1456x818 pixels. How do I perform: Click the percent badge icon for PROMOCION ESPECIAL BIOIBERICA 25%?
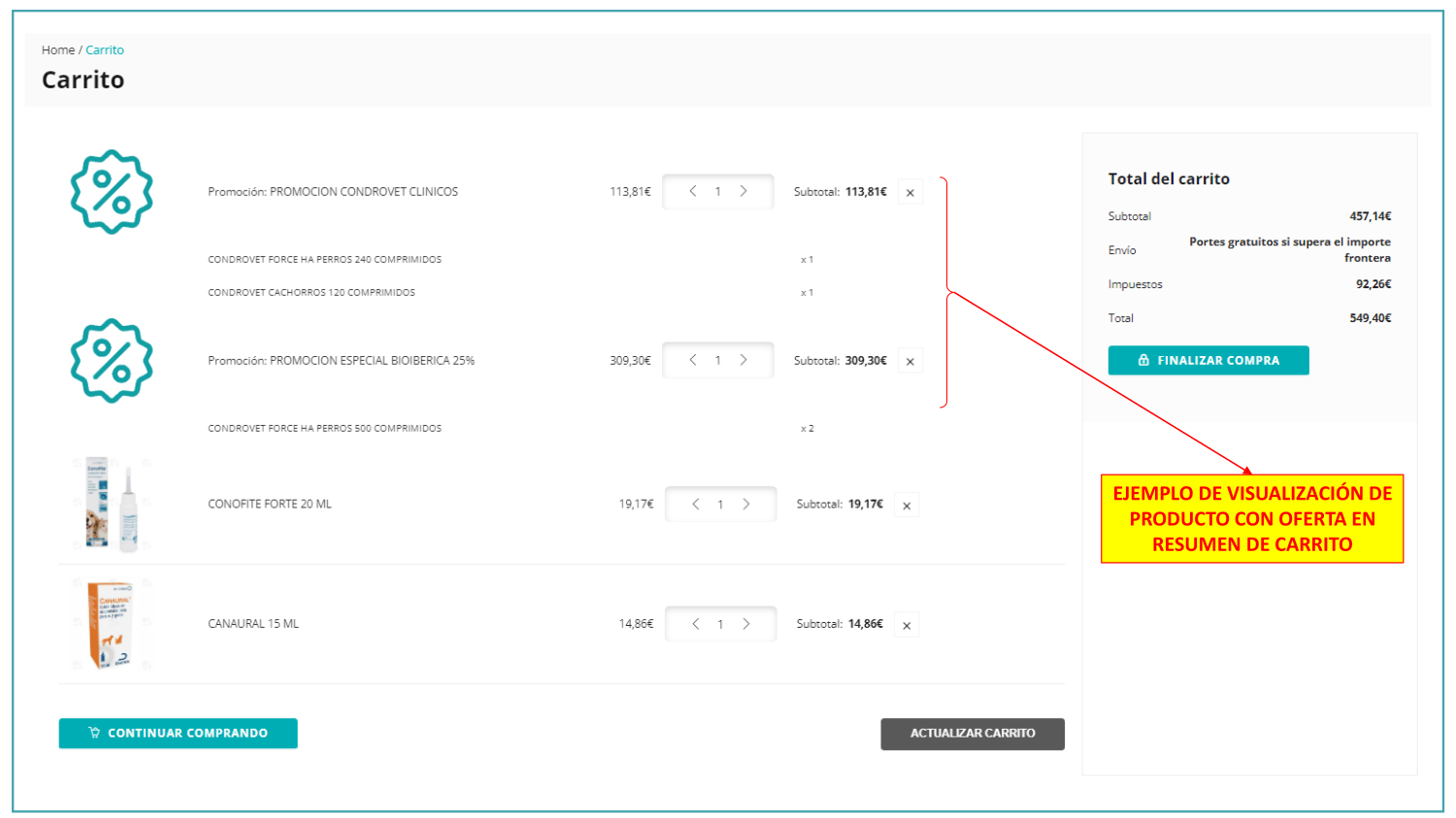click(112, 361)
